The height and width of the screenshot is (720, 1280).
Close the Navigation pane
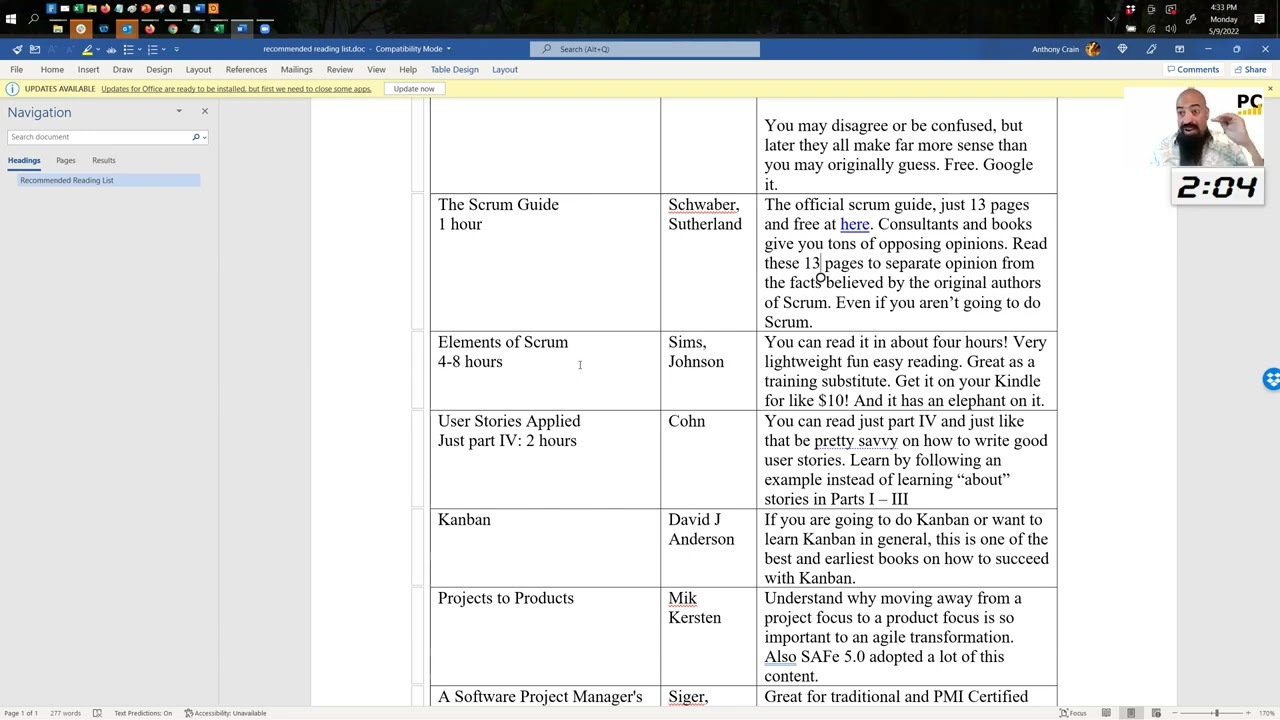click(x=205, y=111)
